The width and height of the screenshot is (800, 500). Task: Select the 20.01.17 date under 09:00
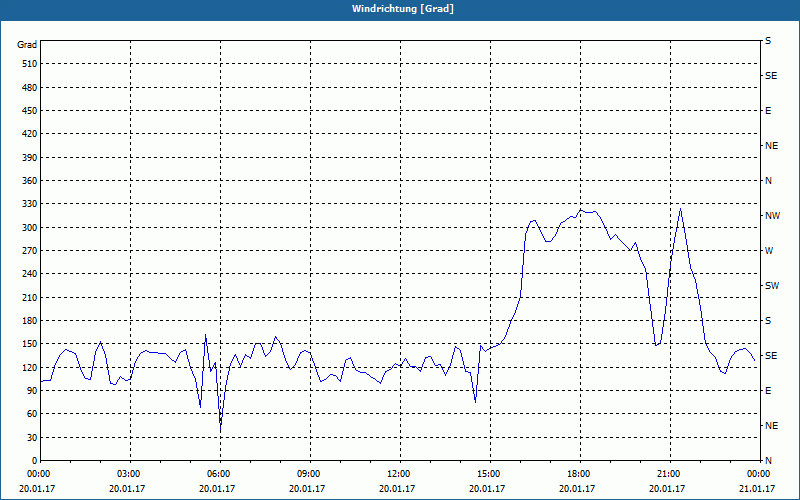pyautogui.click(x=308, y=489)
